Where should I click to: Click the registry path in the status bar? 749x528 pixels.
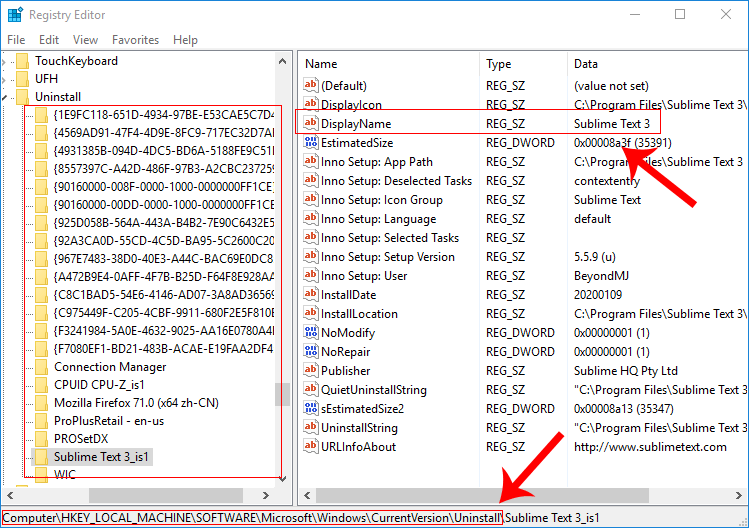tap(301, 518)
